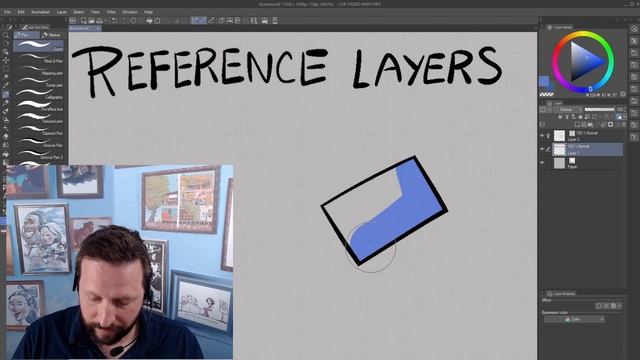Create a new layer folder
640x360 pixels.
[x=590, y=124]
